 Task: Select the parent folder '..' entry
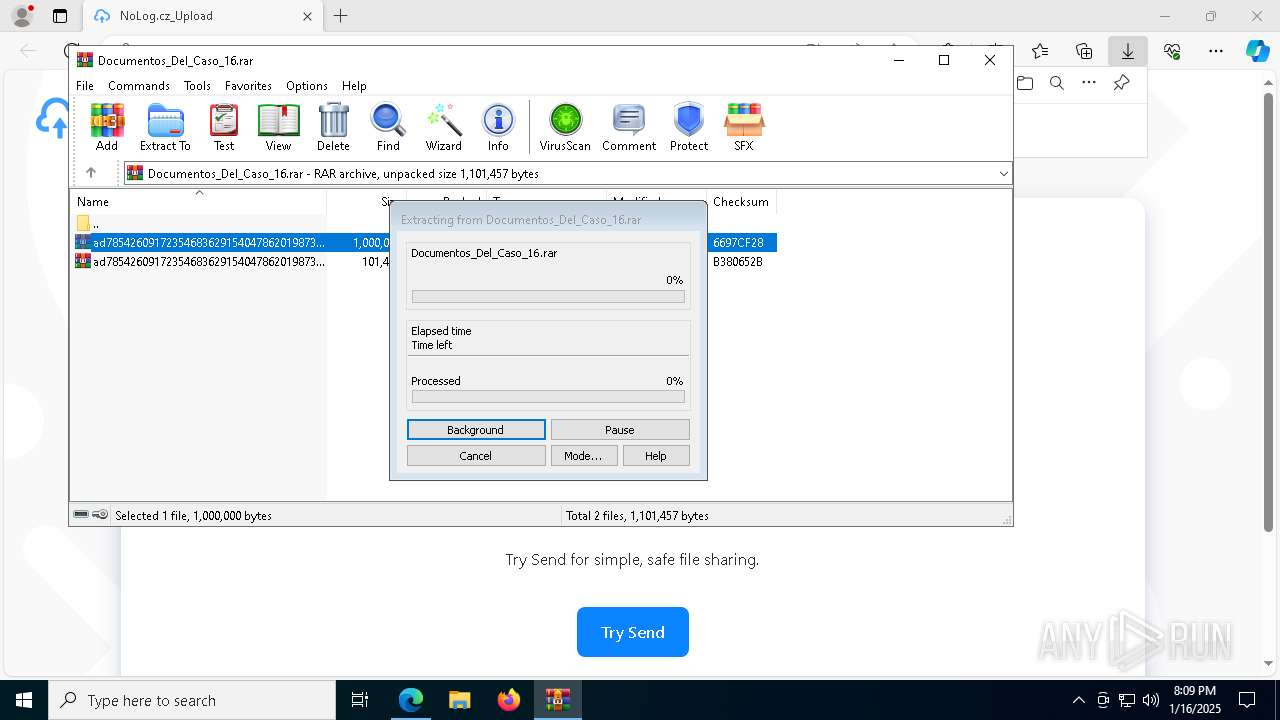[88, 223]
